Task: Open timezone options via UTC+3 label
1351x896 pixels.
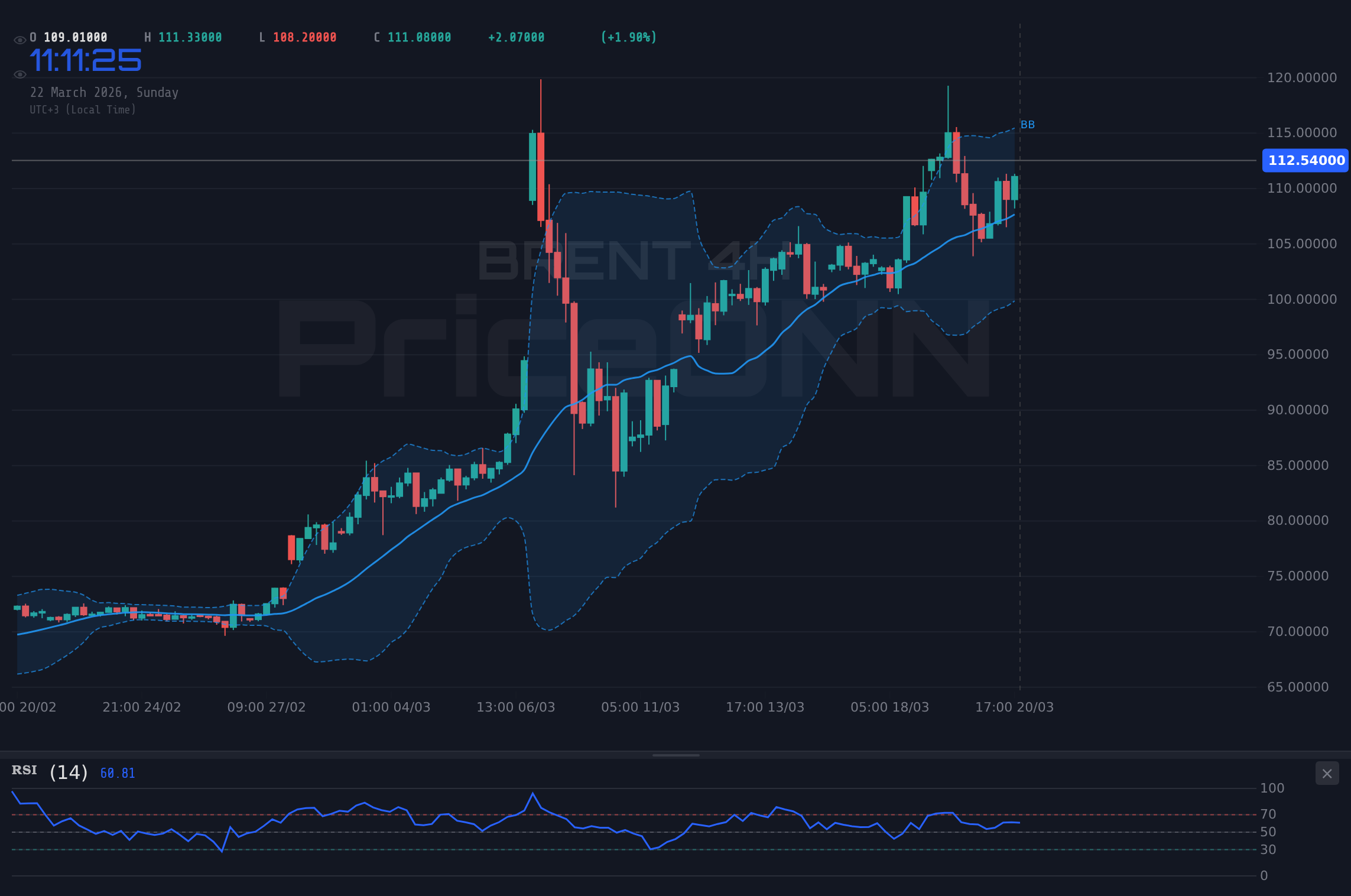Action: pyautogui.click(x=83, y=109)
